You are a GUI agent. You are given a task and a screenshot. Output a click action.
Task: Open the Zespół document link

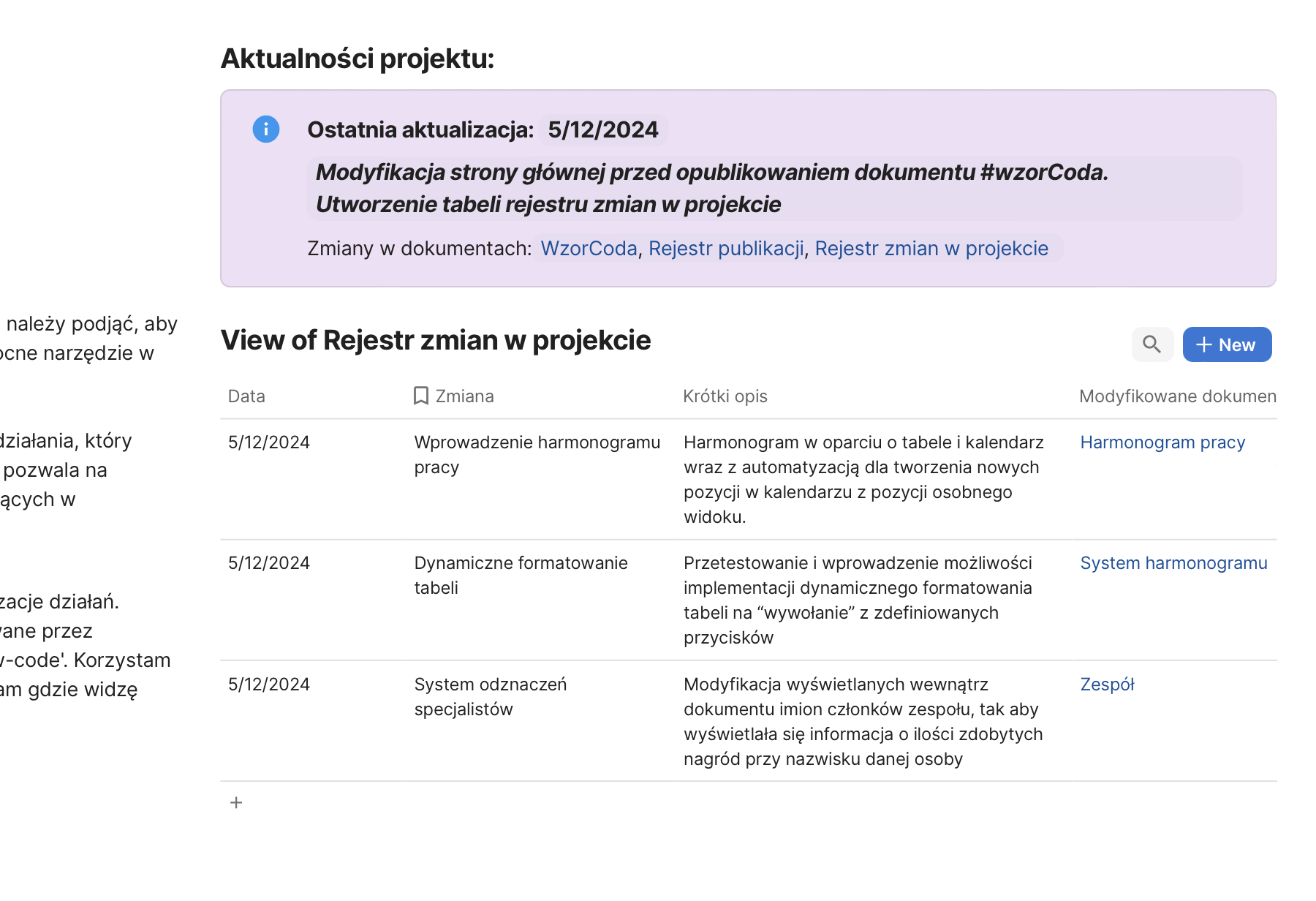tap(1107, 685)
